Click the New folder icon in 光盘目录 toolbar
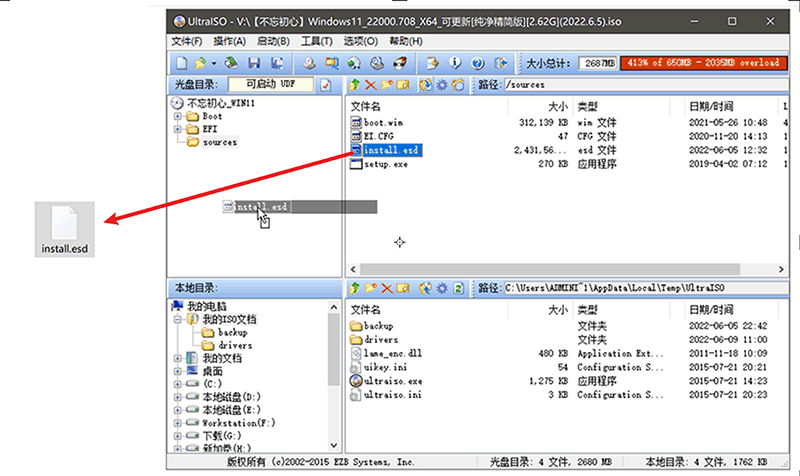The width and height of the screenshot is (800, 476). [387, 85]
